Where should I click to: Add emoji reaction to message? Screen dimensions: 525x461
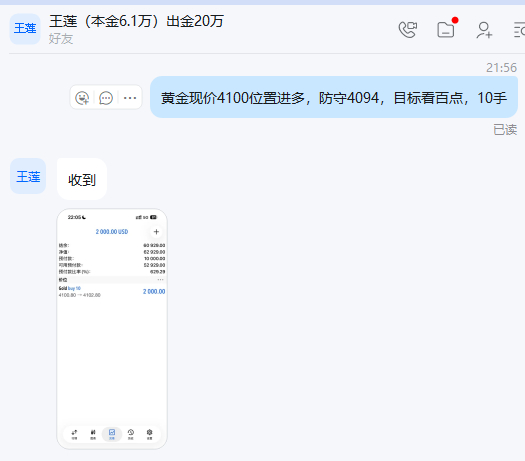coord(82,98)
